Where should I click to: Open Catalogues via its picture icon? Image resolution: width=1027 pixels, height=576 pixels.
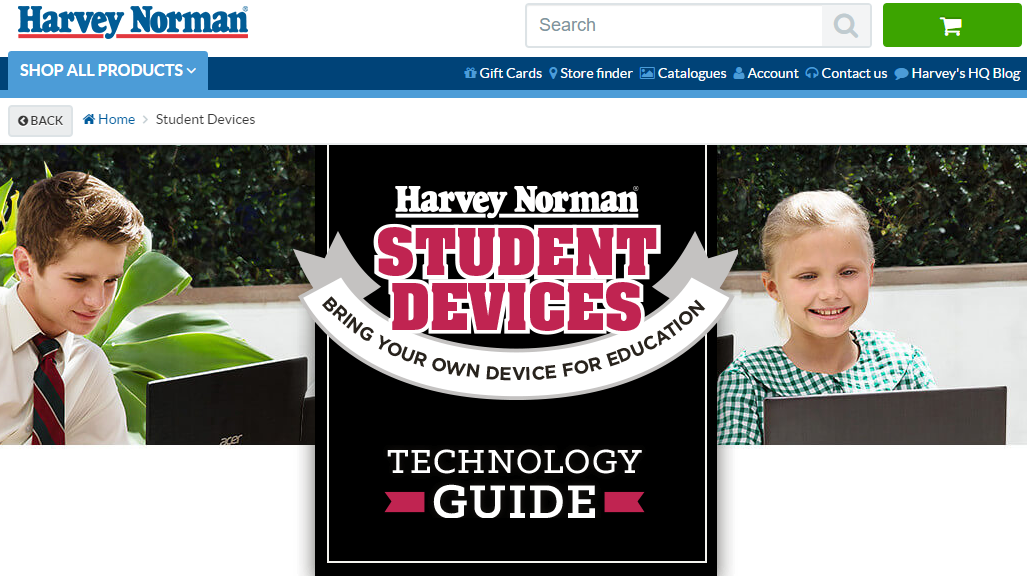point(647,73)
